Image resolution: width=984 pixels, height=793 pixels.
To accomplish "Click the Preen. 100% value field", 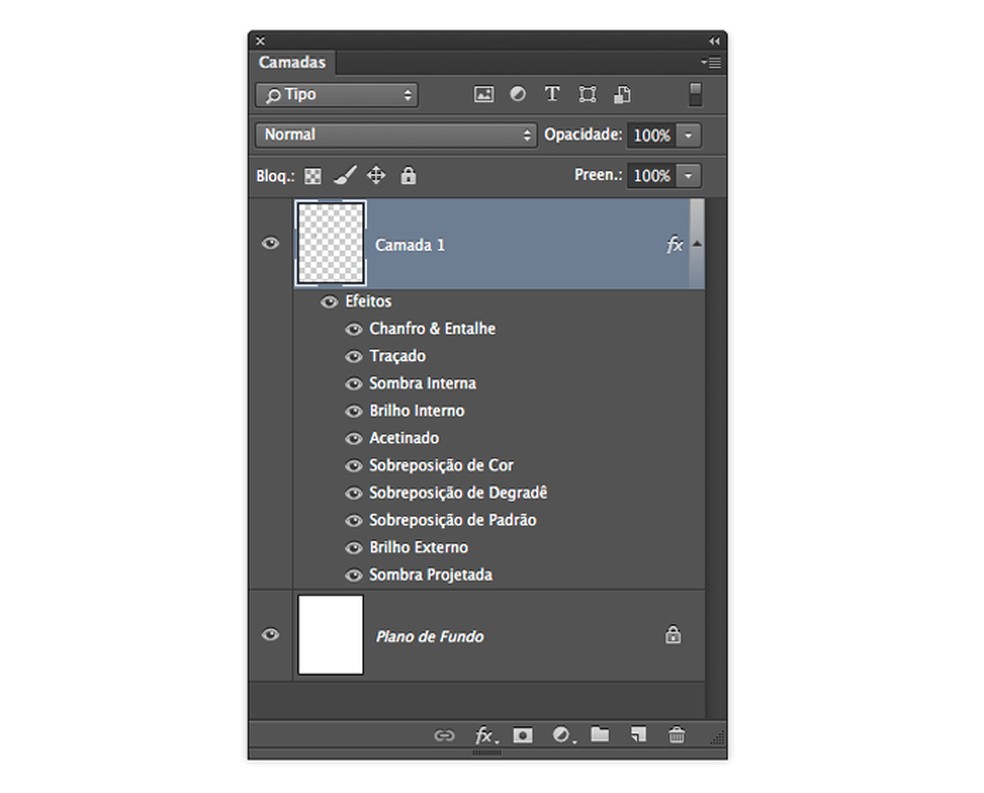I will coord(651,176).
